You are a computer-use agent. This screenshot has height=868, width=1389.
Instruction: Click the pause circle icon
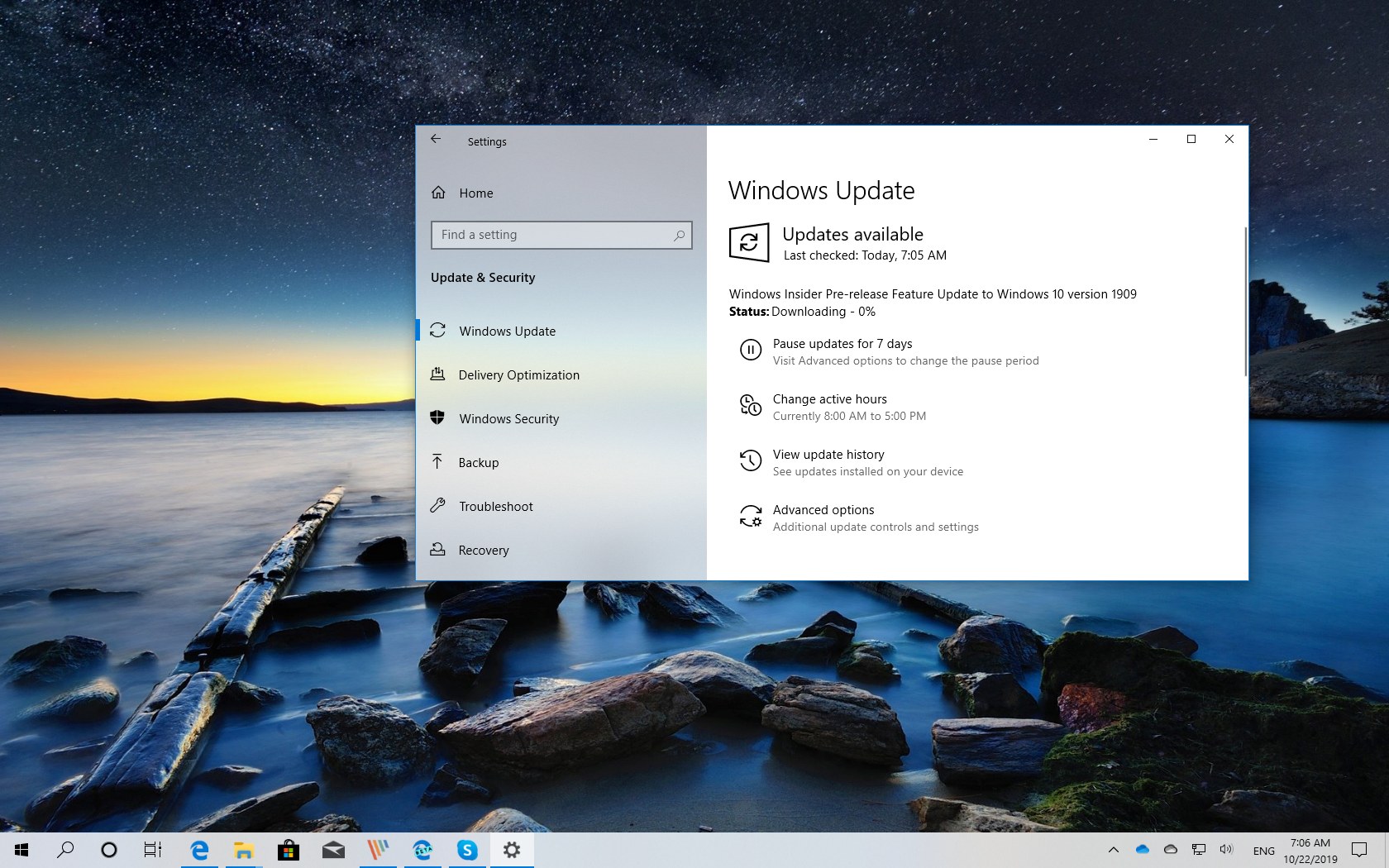(x=751, y=351)
